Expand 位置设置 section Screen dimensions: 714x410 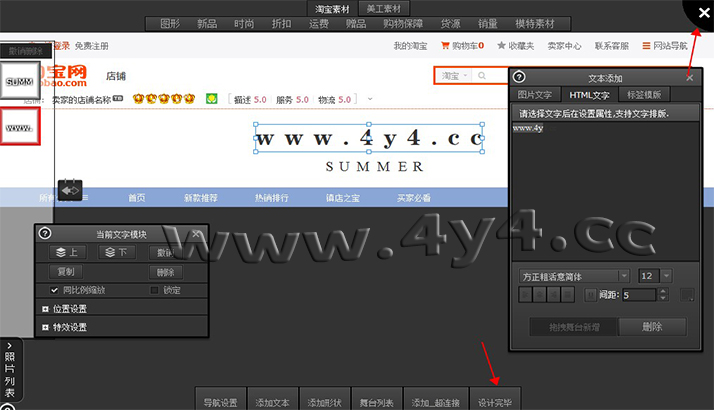(46, 309)
